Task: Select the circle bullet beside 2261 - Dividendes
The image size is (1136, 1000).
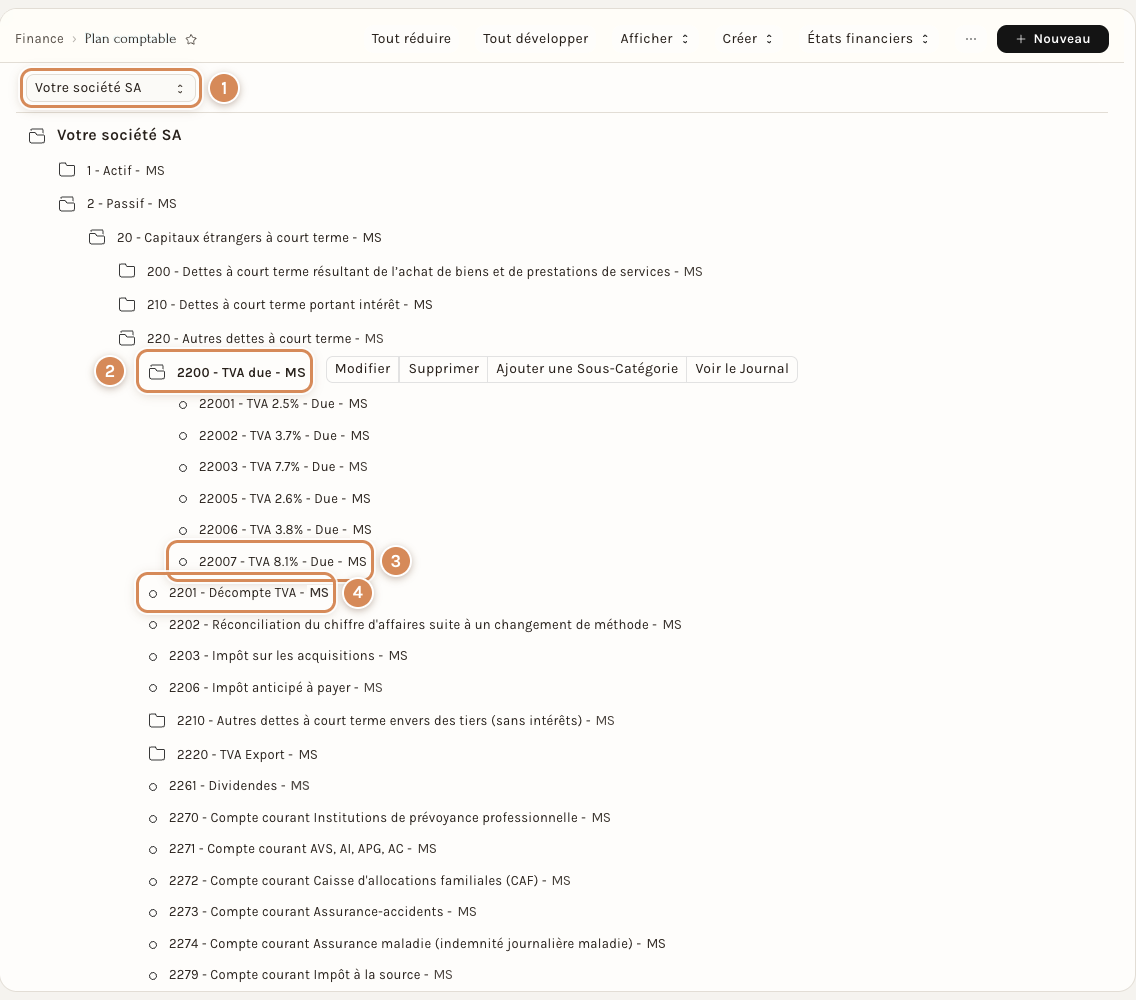Action: 153,786
